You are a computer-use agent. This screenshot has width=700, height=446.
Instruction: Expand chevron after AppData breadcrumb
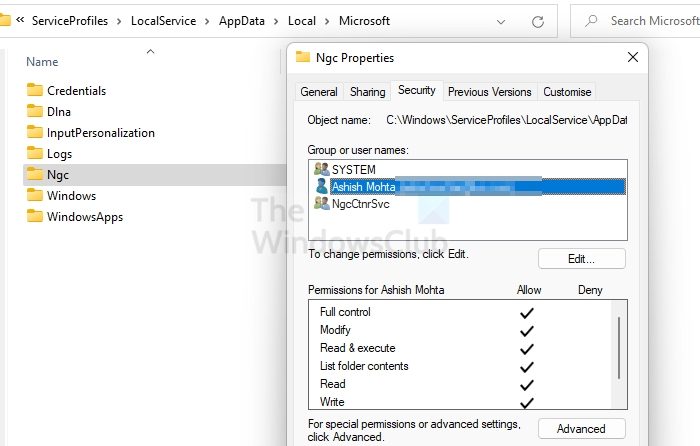276,21
